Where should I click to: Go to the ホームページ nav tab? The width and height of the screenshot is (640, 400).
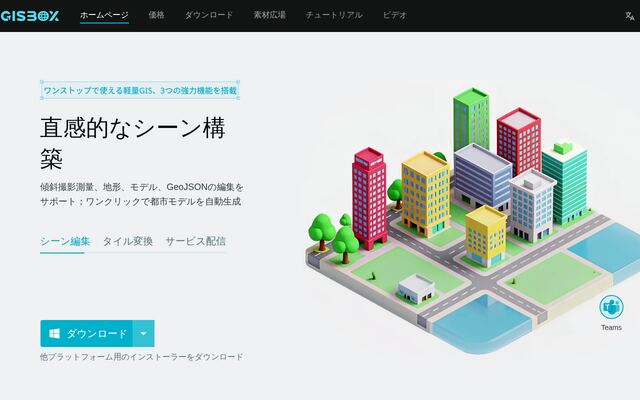tap(104, 15)
